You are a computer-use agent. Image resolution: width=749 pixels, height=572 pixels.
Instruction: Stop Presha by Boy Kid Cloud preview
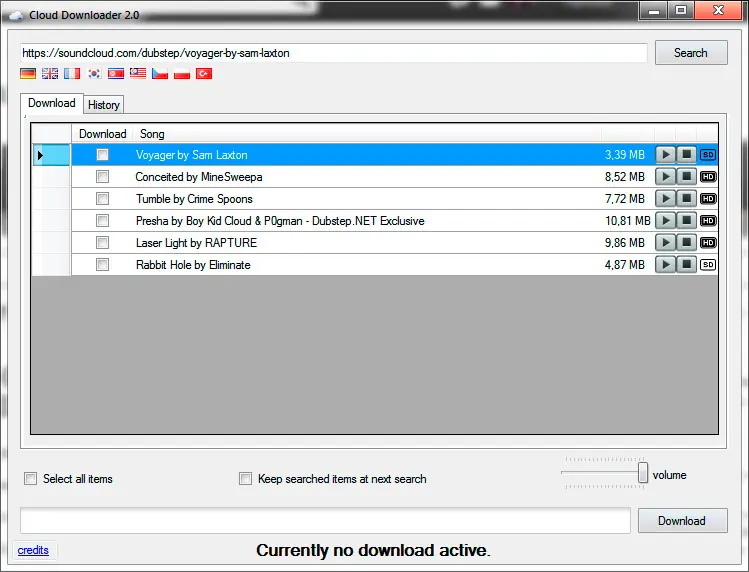[686, 220]
